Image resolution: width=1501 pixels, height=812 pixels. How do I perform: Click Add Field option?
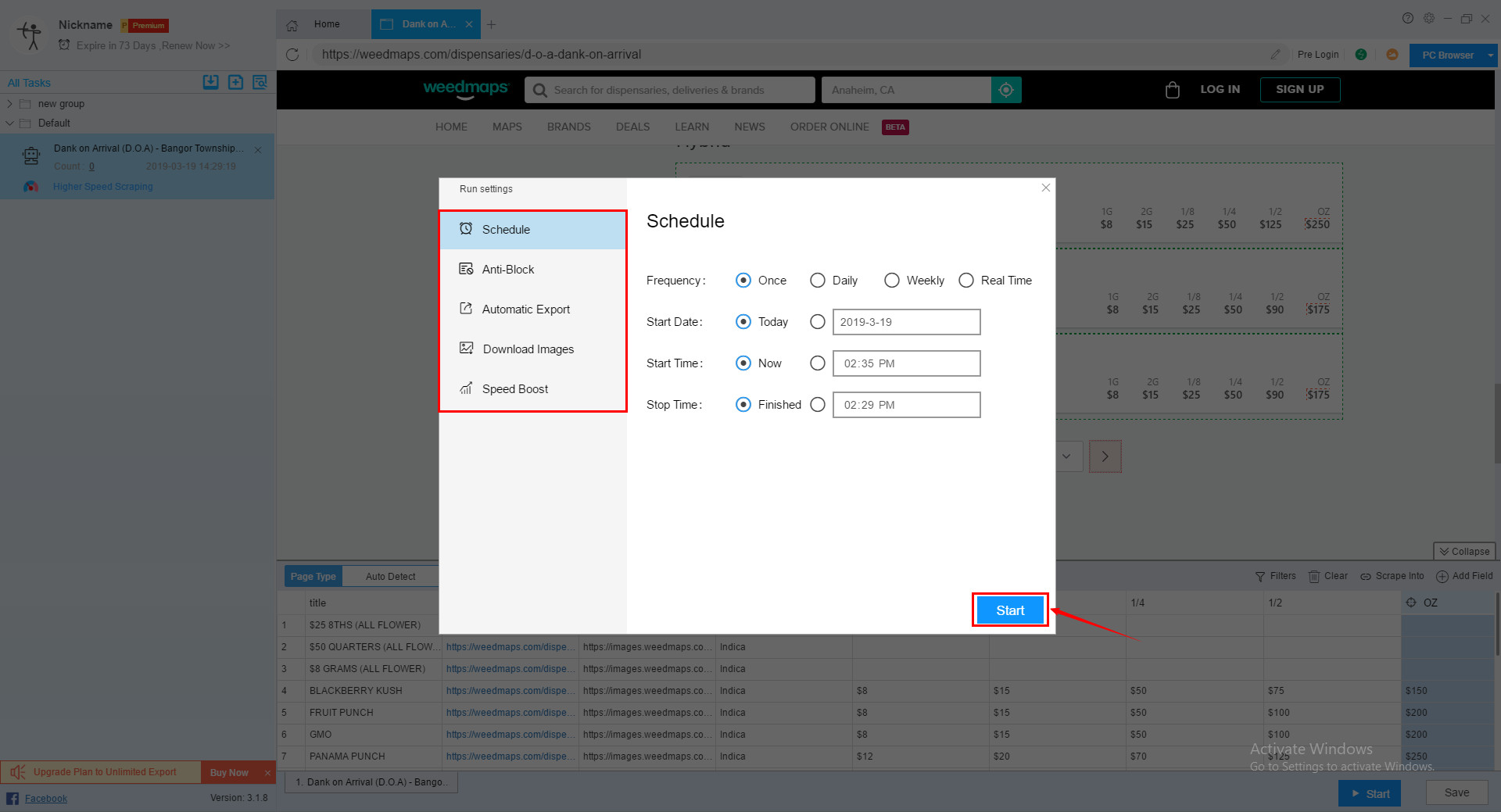tap(1464, 576)
